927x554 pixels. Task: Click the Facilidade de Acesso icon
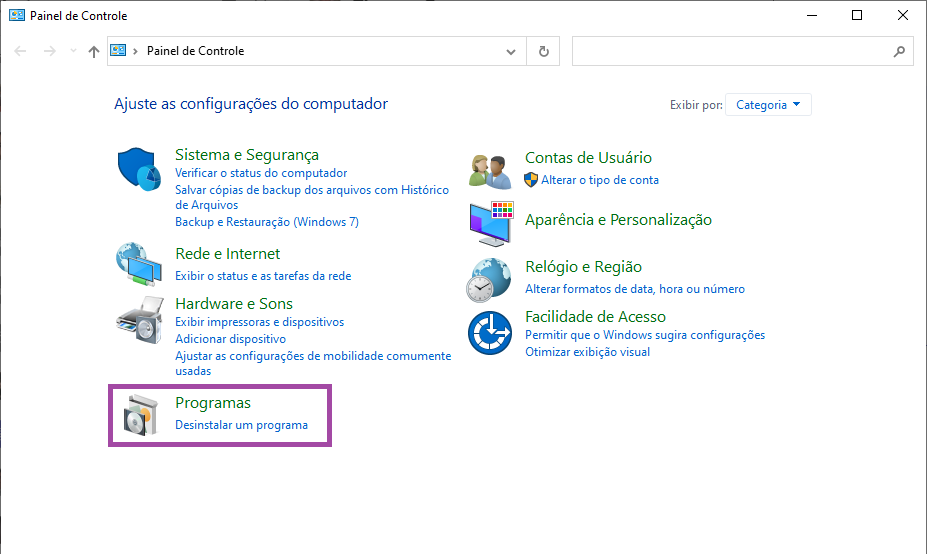490,333
